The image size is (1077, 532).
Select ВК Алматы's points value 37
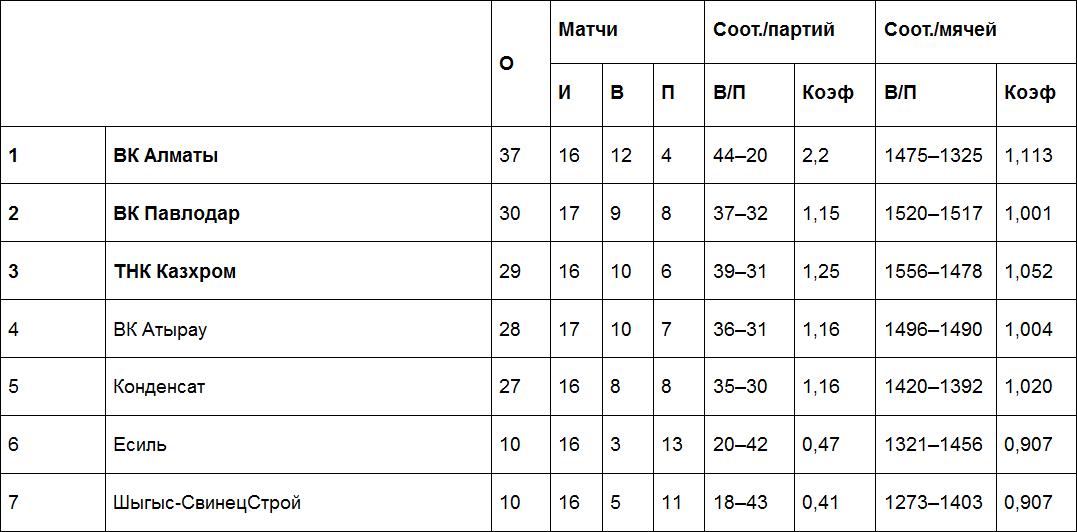coord(510,156)
